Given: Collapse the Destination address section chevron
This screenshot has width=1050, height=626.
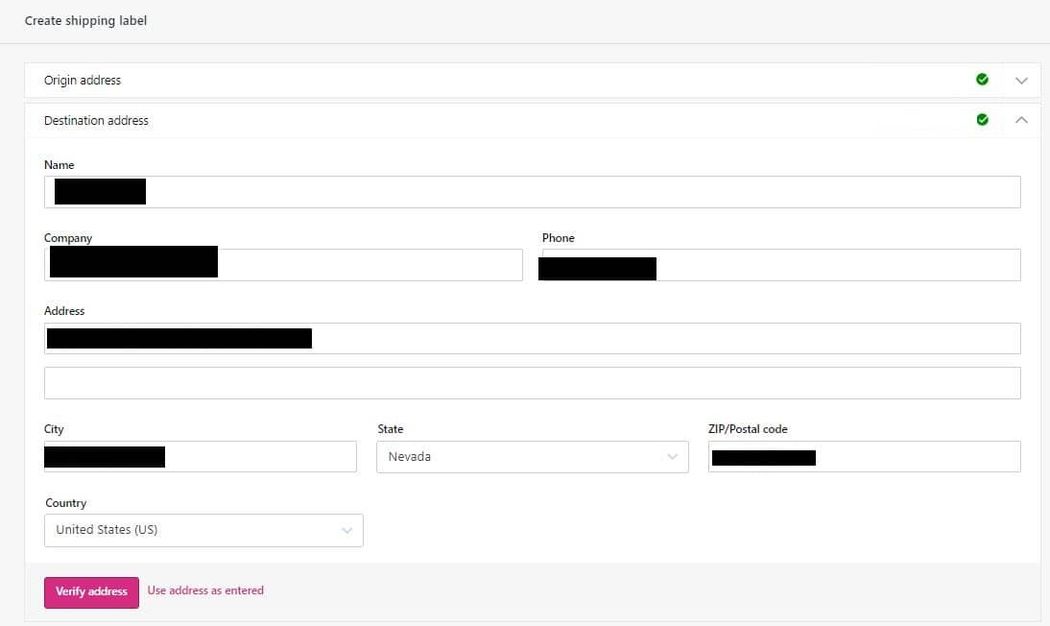Looking at the screenshot, I should coord(1021,120).
